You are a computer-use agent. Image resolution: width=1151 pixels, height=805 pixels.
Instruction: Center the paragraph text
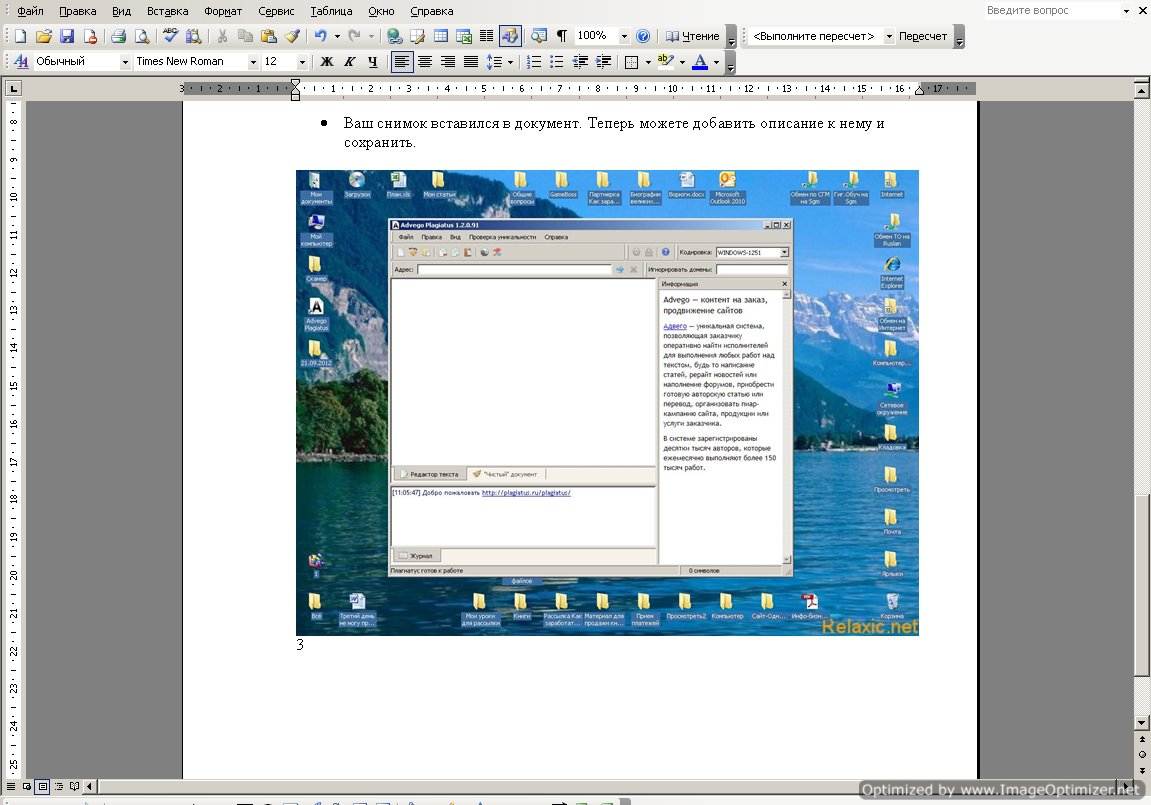[425, 62]
